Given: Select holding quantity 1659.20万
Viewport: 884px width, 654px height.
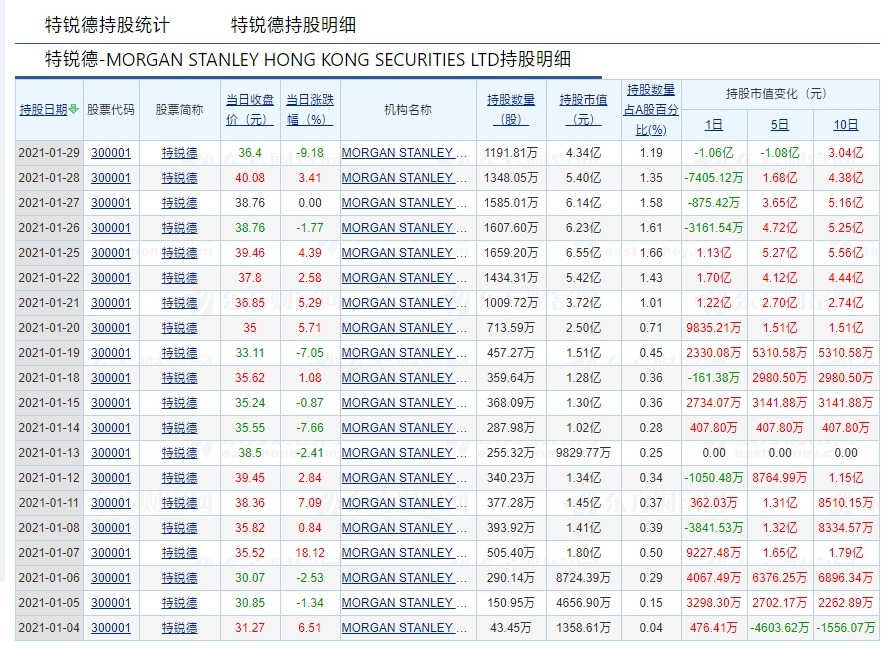Looking at the screenshot, I should 511,253.
